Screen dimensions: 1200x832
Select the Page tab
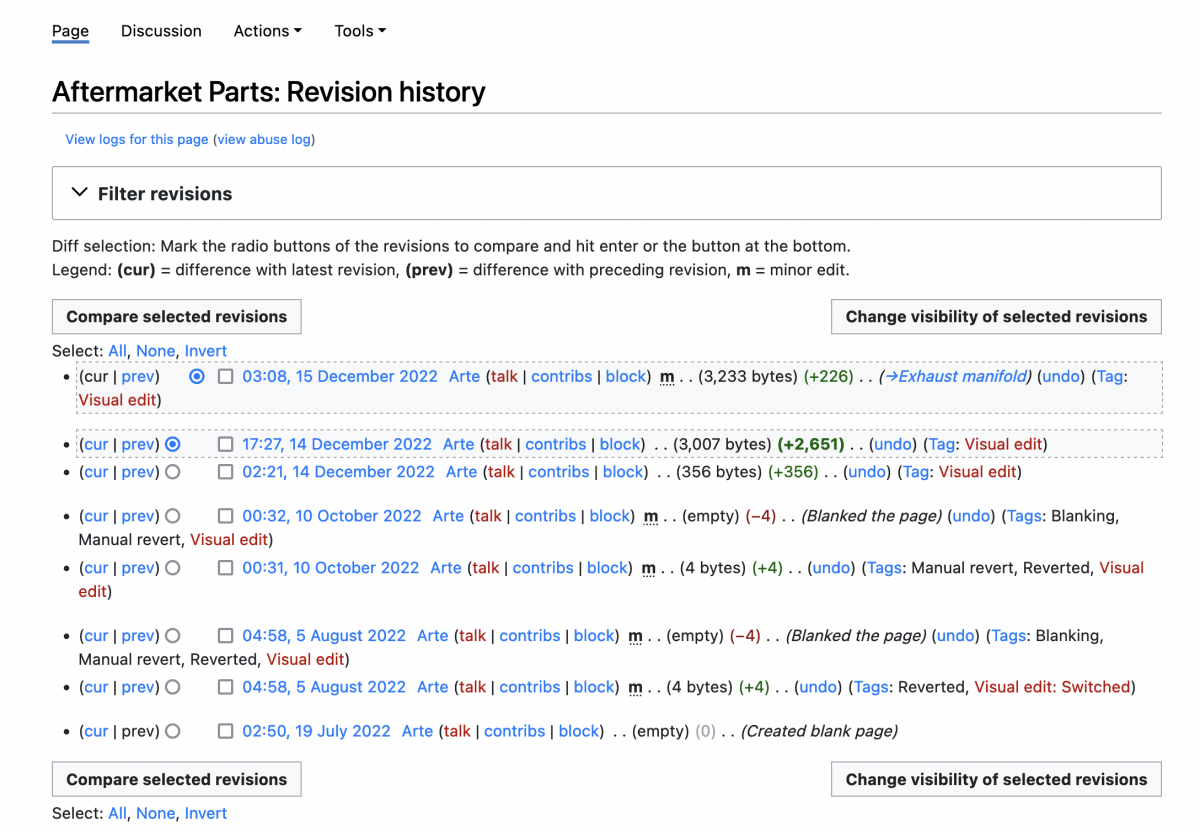tap(69, 31)
